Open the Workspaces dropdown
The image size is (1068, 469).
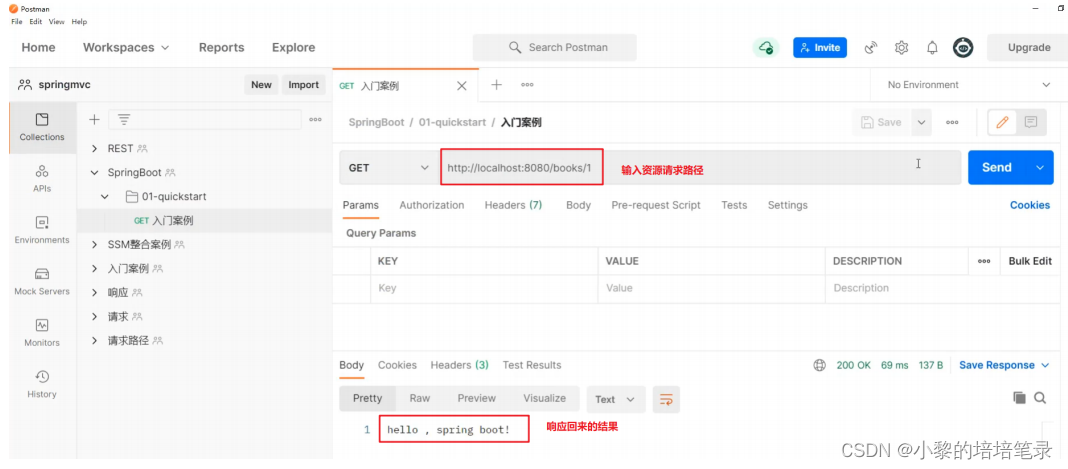click(126, 48)
